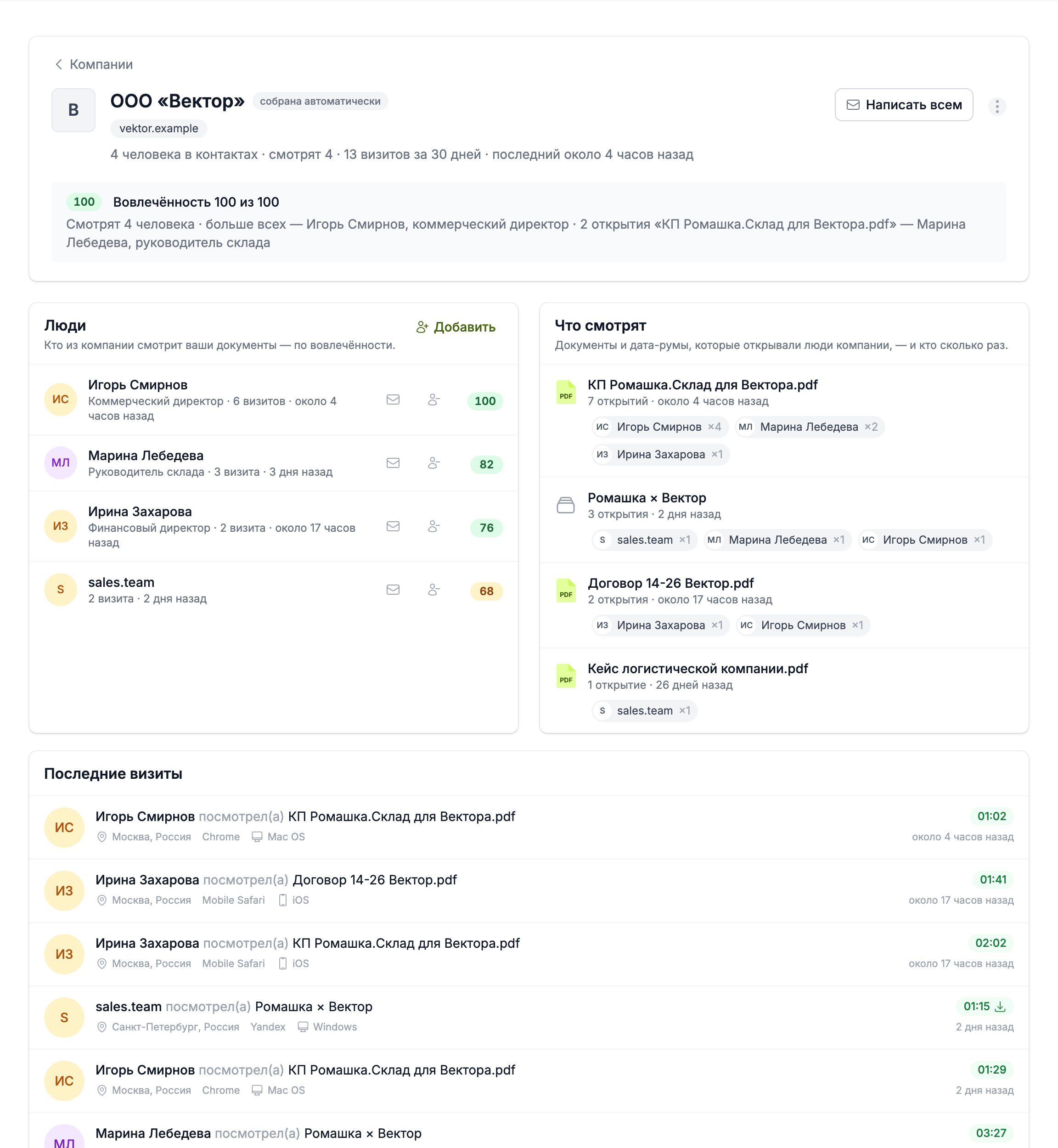
Task: Open Договор 14-26 Вектор.pdf title
Action: pyautogui.click(x=670, y=583)
